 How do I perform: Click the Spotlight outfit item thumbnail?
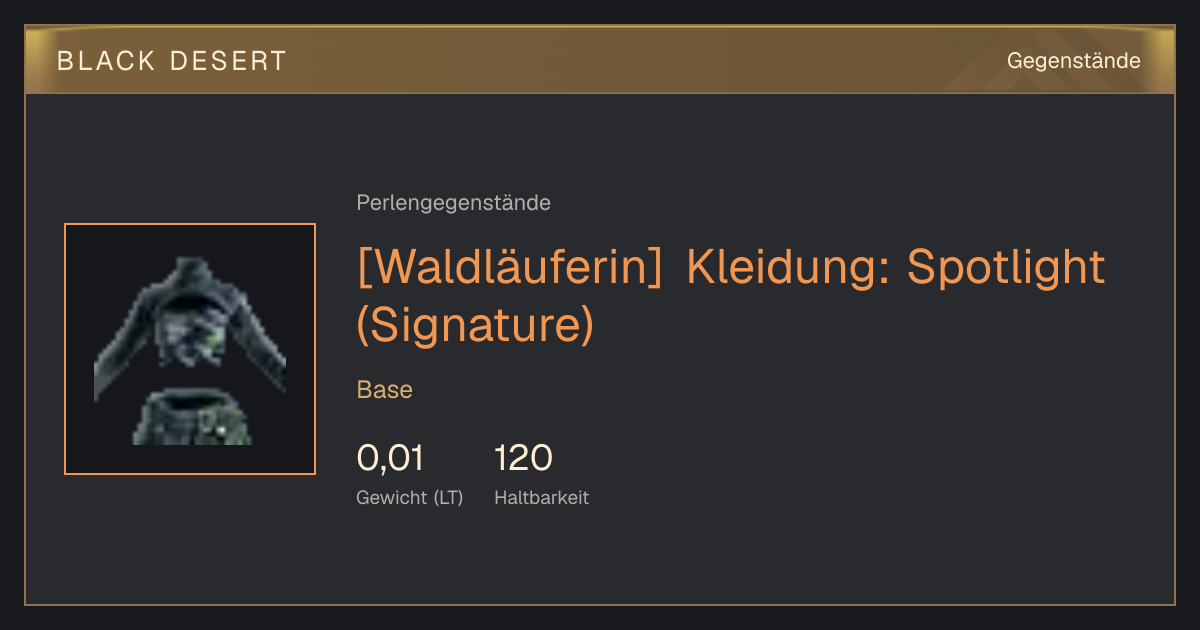coord(190,349)
